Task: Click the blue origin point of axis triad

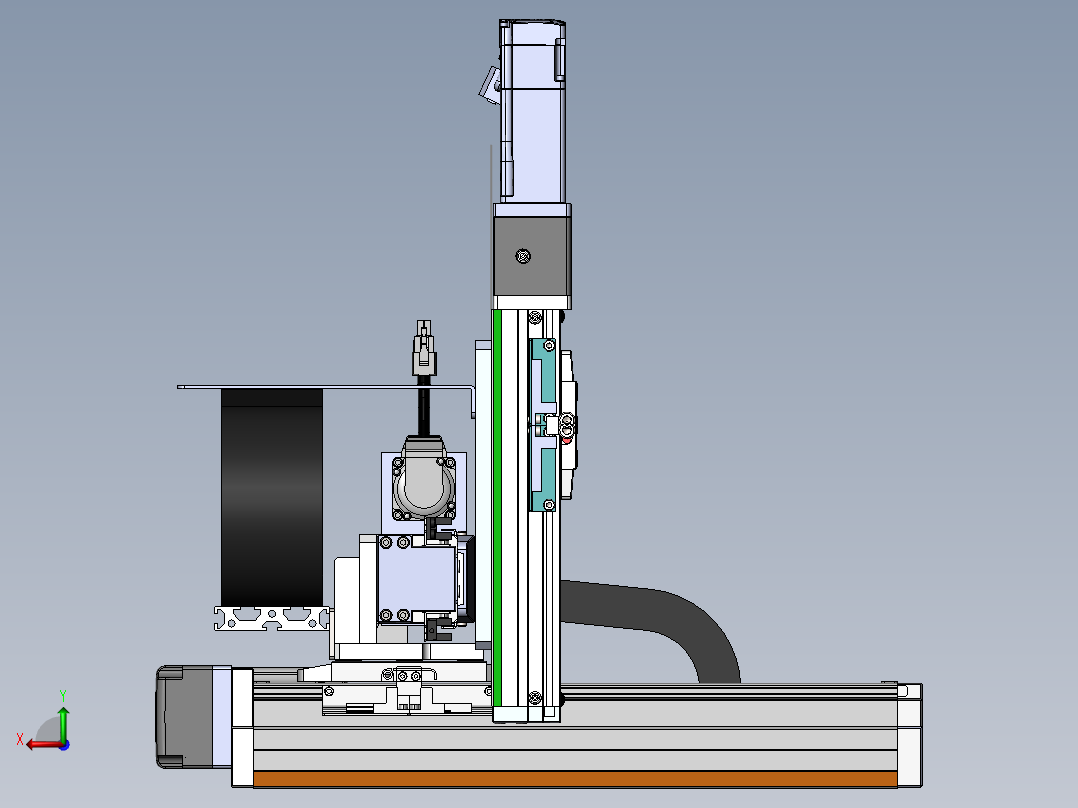Action: click(63, 744)
